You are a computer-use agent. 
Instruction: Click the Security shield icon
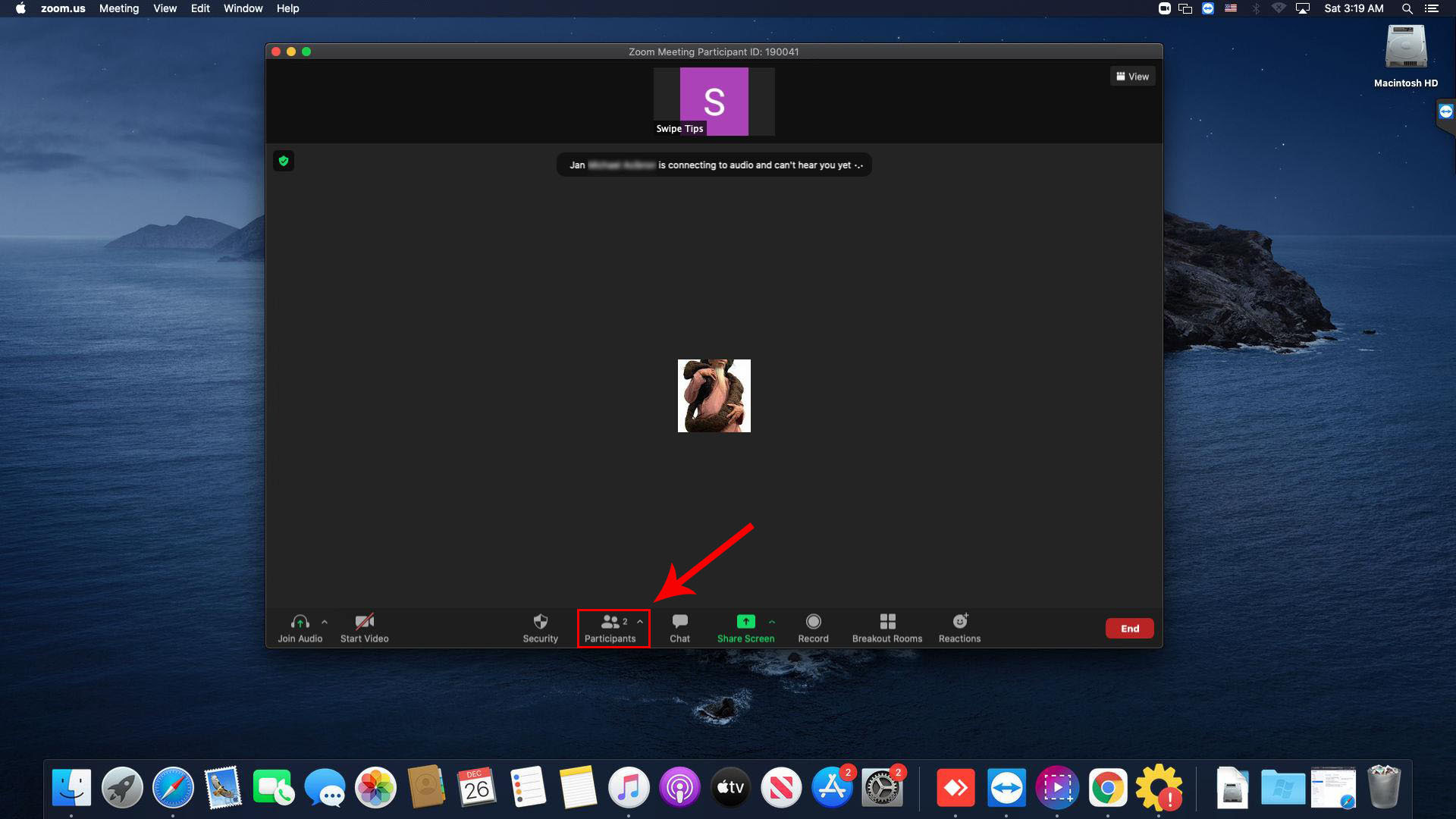coord(540,622)
